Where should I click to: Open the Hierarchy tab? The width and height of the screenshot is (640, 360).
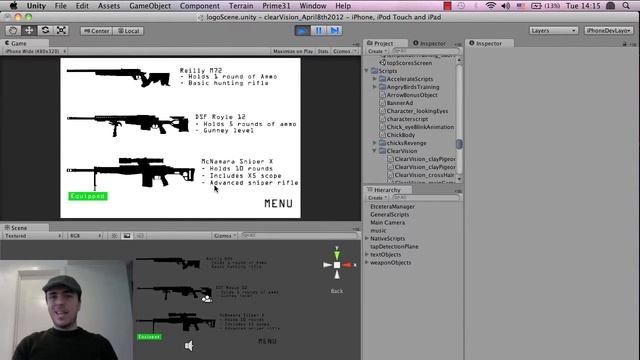pyautogui.click(x=387, y=190)
